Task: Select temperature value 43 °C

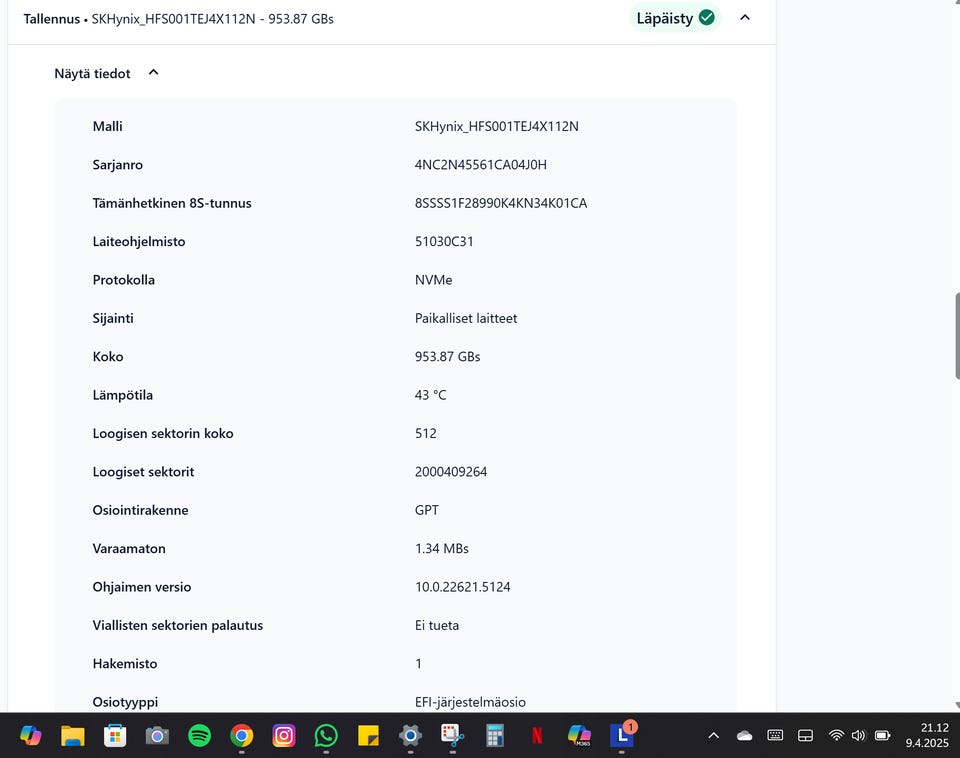Action: [430, 395]
